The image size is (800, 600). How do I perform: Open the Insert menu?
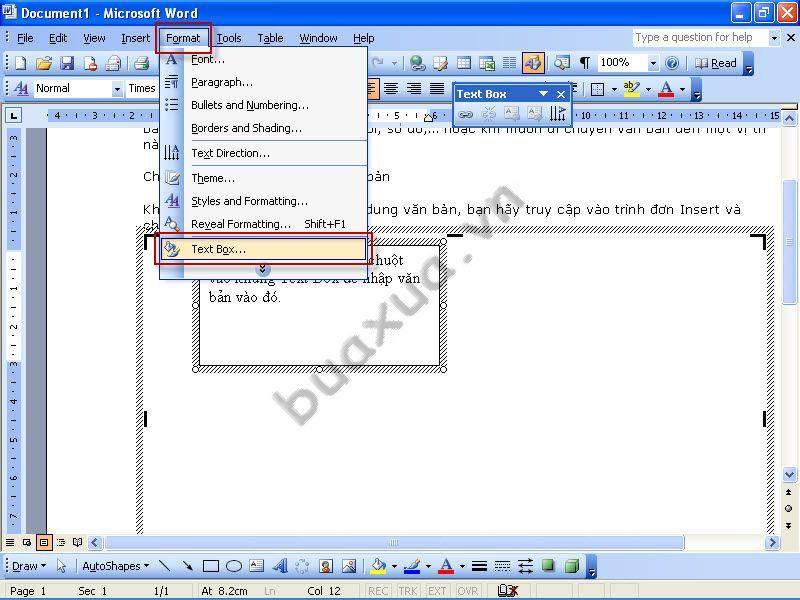(135, 38)
